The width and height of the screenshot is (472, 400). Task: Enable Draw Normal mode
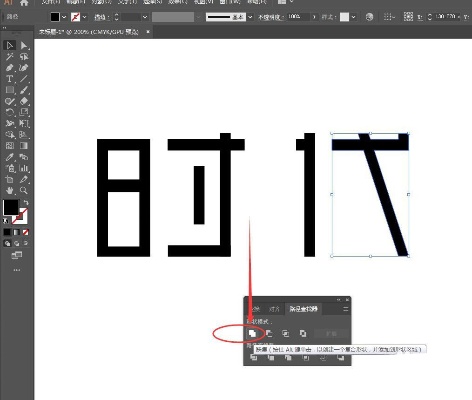coord(7,243)
